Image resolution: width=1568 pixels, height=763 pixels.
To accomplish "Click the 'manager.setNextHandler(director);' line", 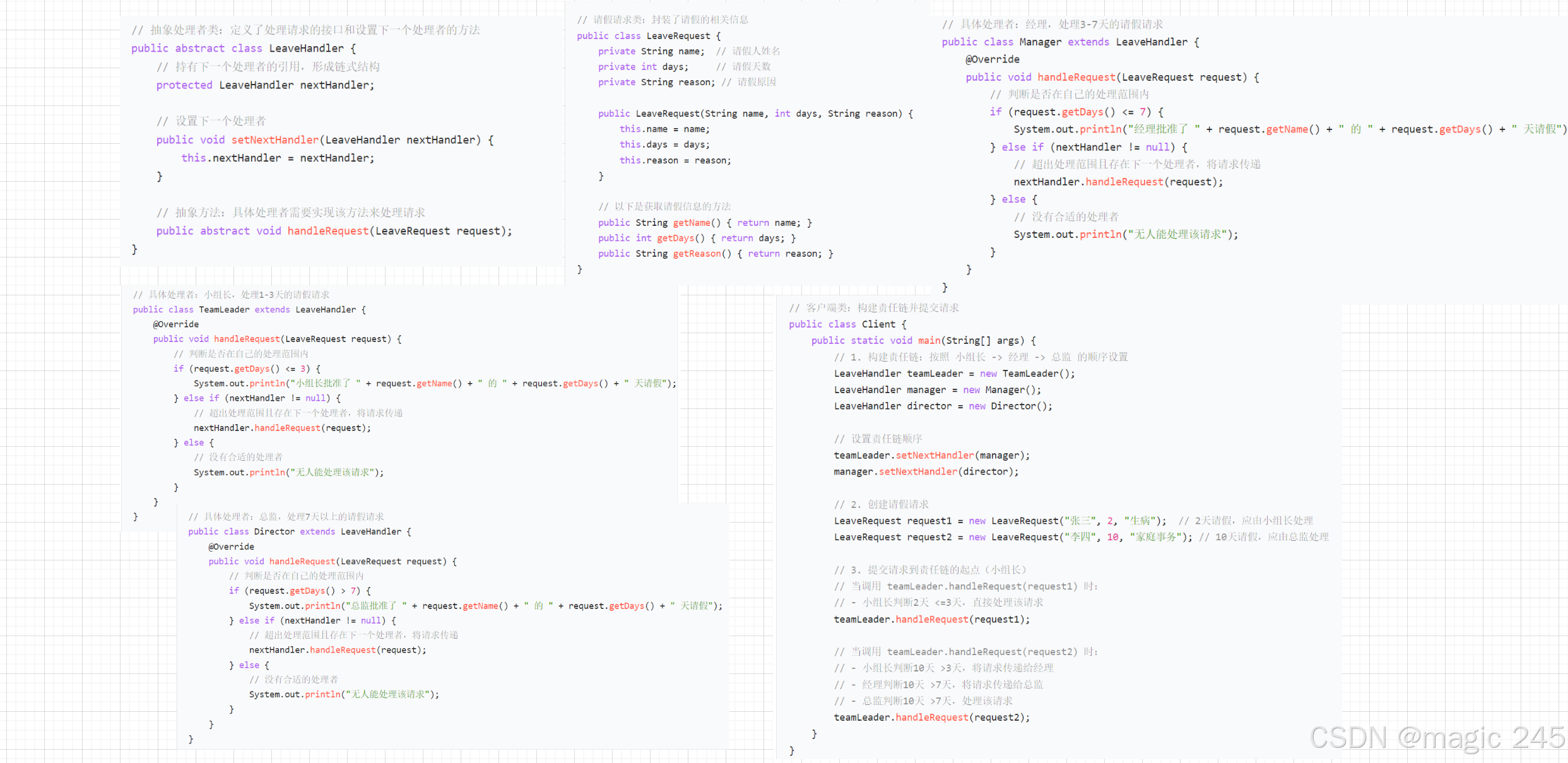I will click(x=926, y=471).
